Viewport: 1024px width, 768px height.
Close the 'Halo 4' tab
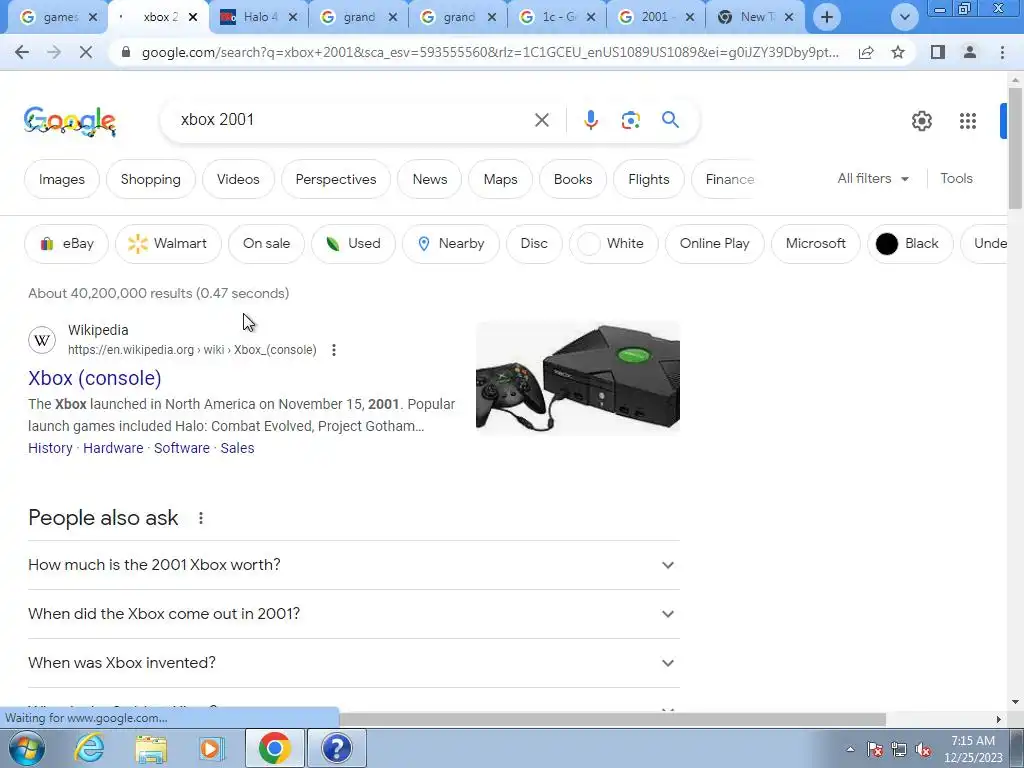tap(293, 18)
